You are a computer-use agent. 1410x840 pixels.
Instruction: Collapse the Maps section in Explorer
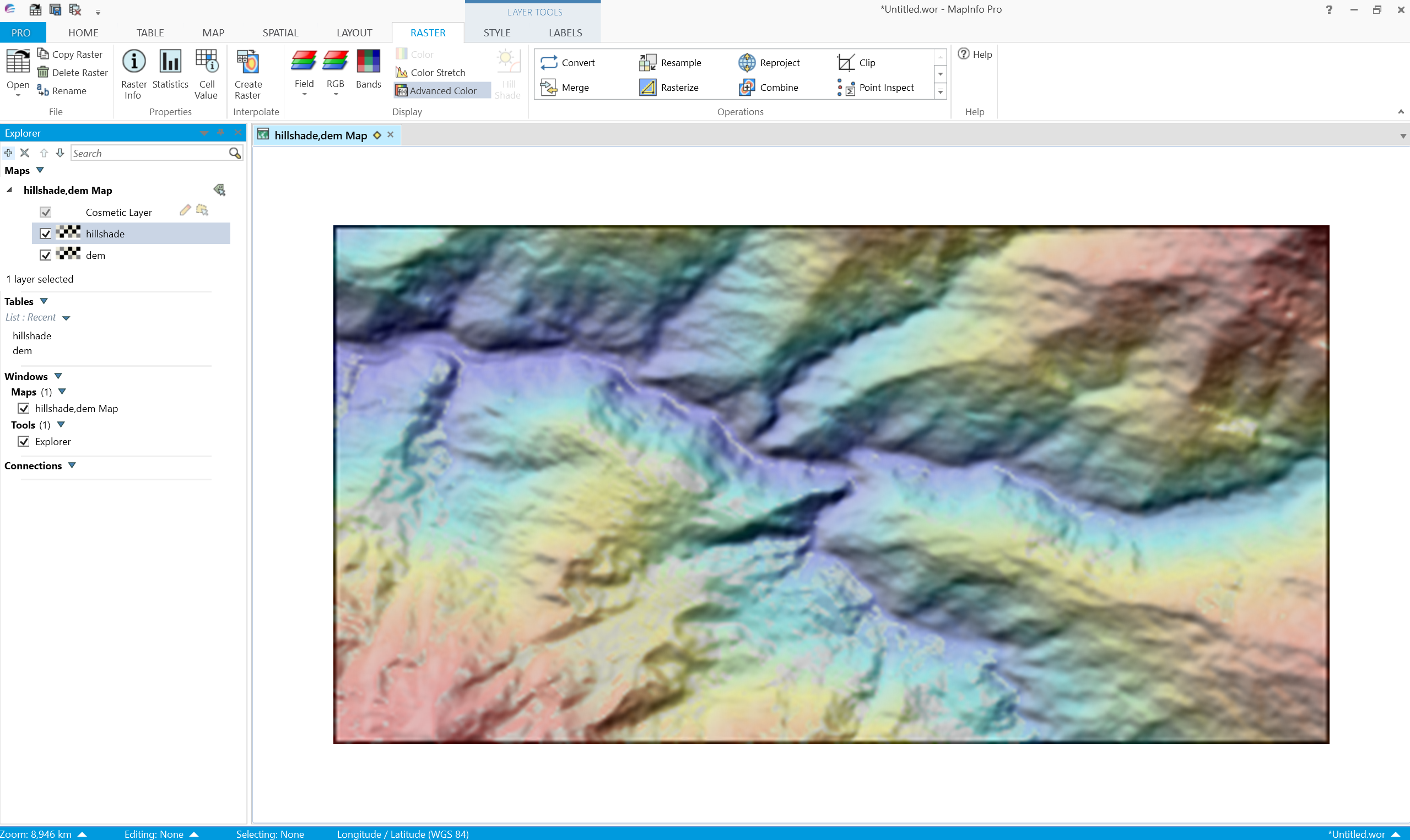click(40, 170)
